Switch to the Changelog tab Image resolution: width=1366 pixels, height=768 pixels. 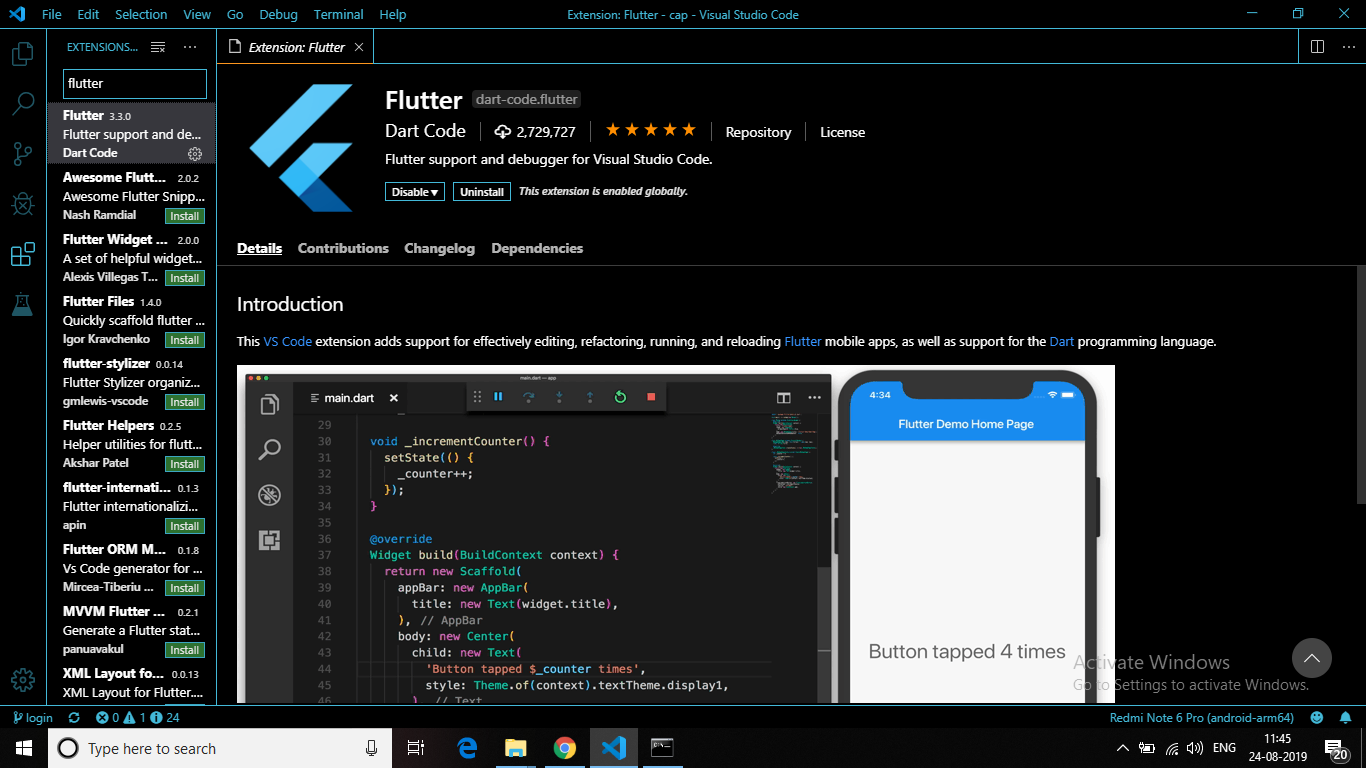(439, 248)
